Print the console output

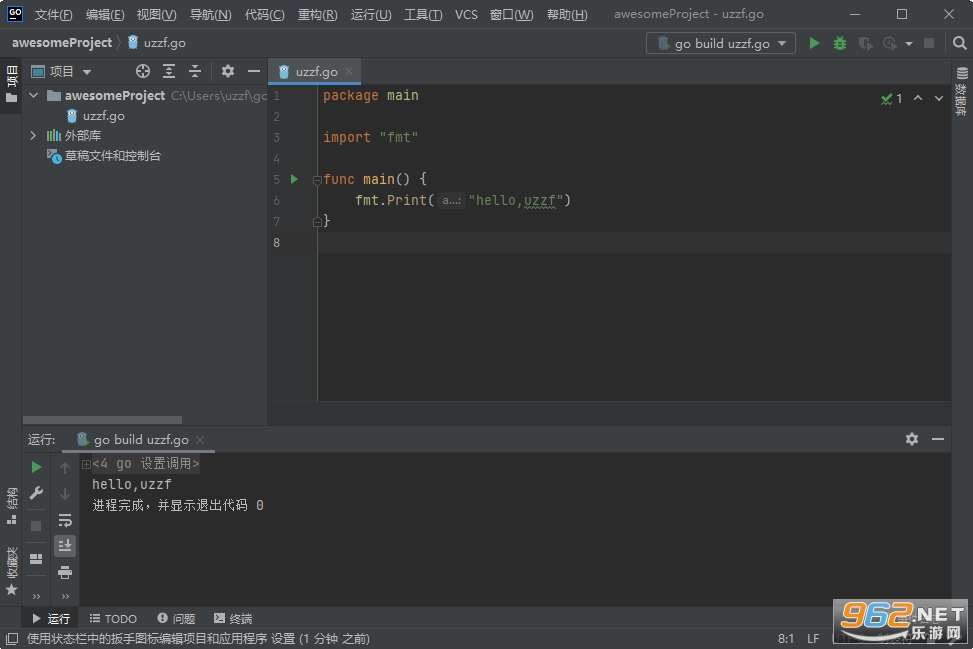coord(65,573)
